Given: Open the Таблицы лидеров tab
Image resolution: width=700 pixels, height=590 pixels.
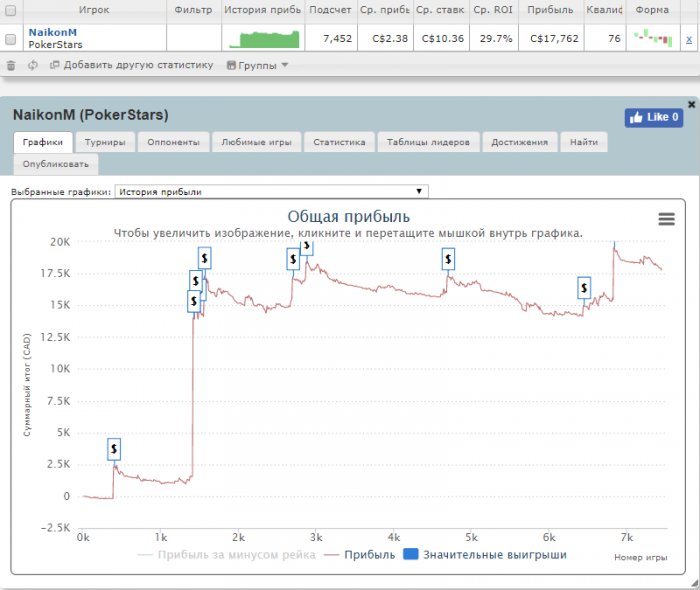Looking at the screenshot, I should [428, 142].
